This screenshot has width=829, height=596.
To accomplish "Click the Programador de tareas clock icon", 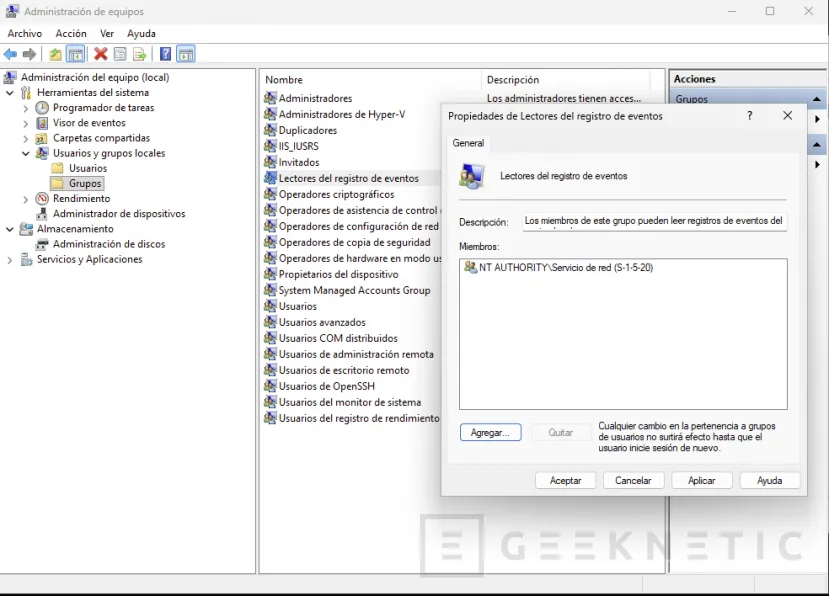I will [42, 108].
